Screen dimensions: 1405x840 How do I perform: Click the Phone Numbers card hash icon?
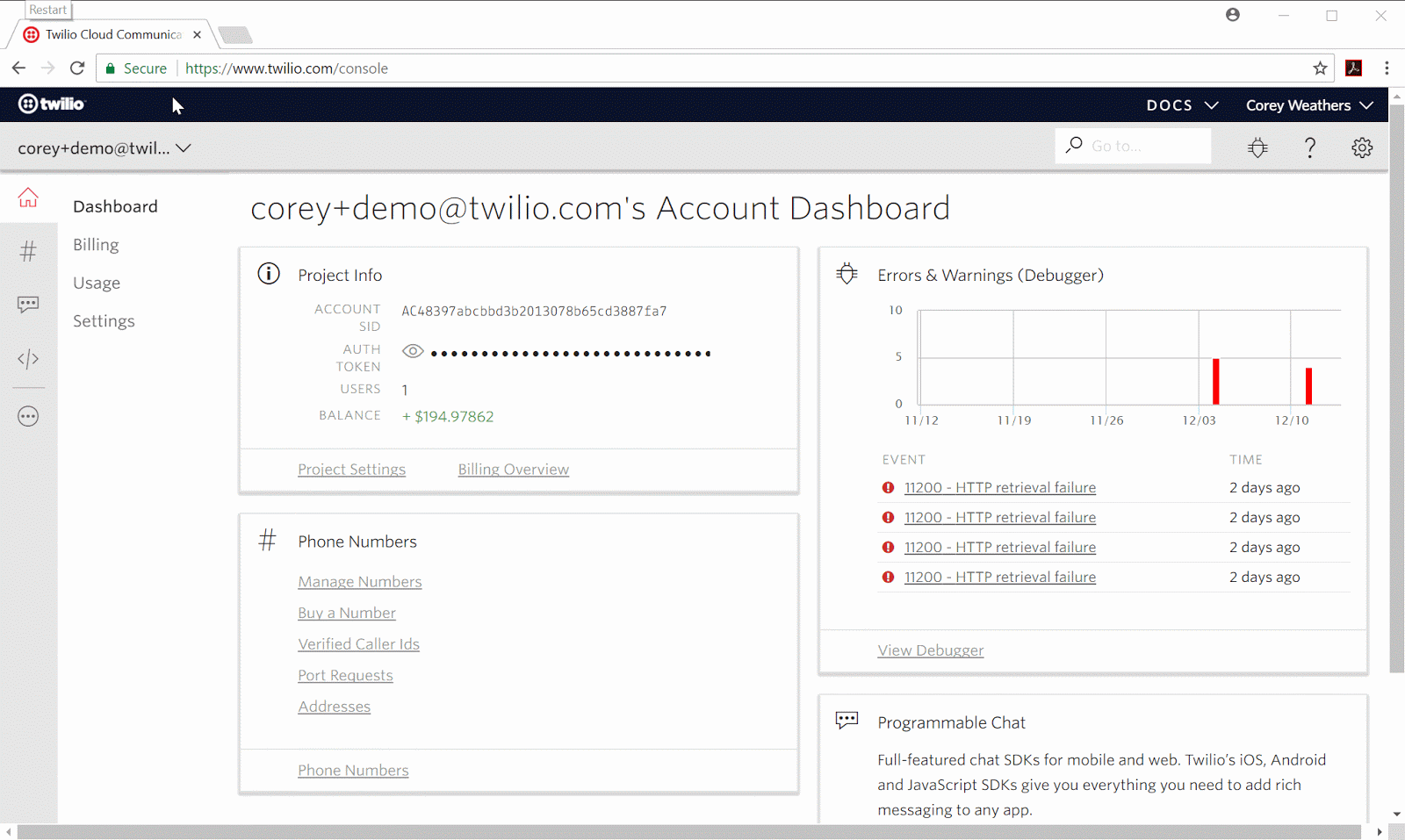click(268, 540)
